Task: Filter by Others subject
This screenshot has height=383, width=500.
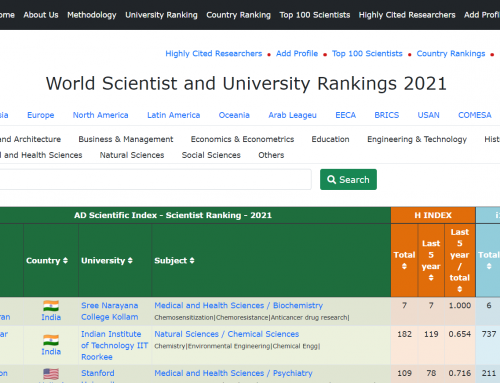Action: tap(271, 155)
